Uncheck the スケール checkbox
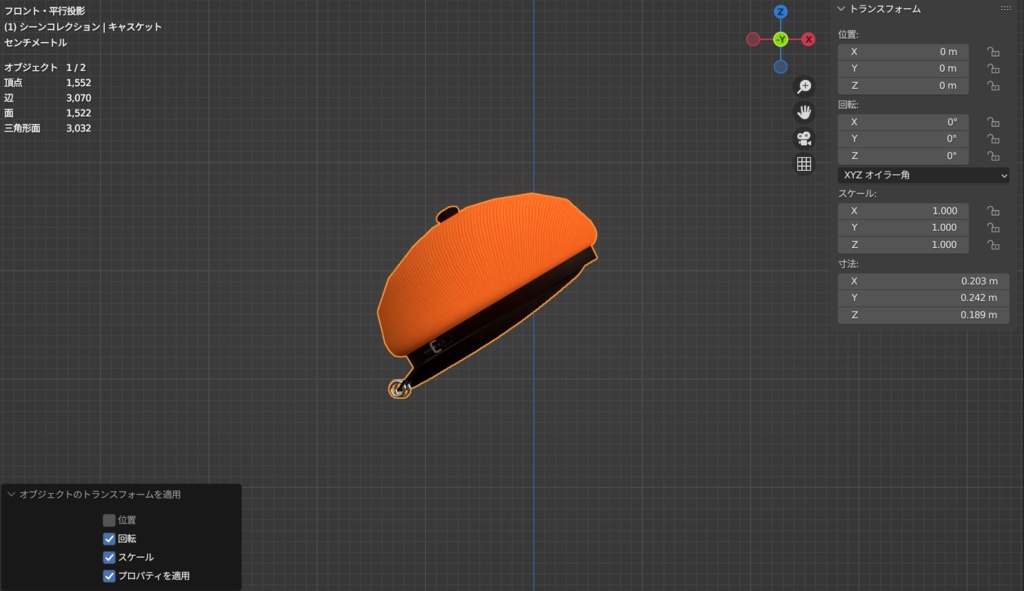The height and width of the screenshot is (591, 1024). [109, 557]
